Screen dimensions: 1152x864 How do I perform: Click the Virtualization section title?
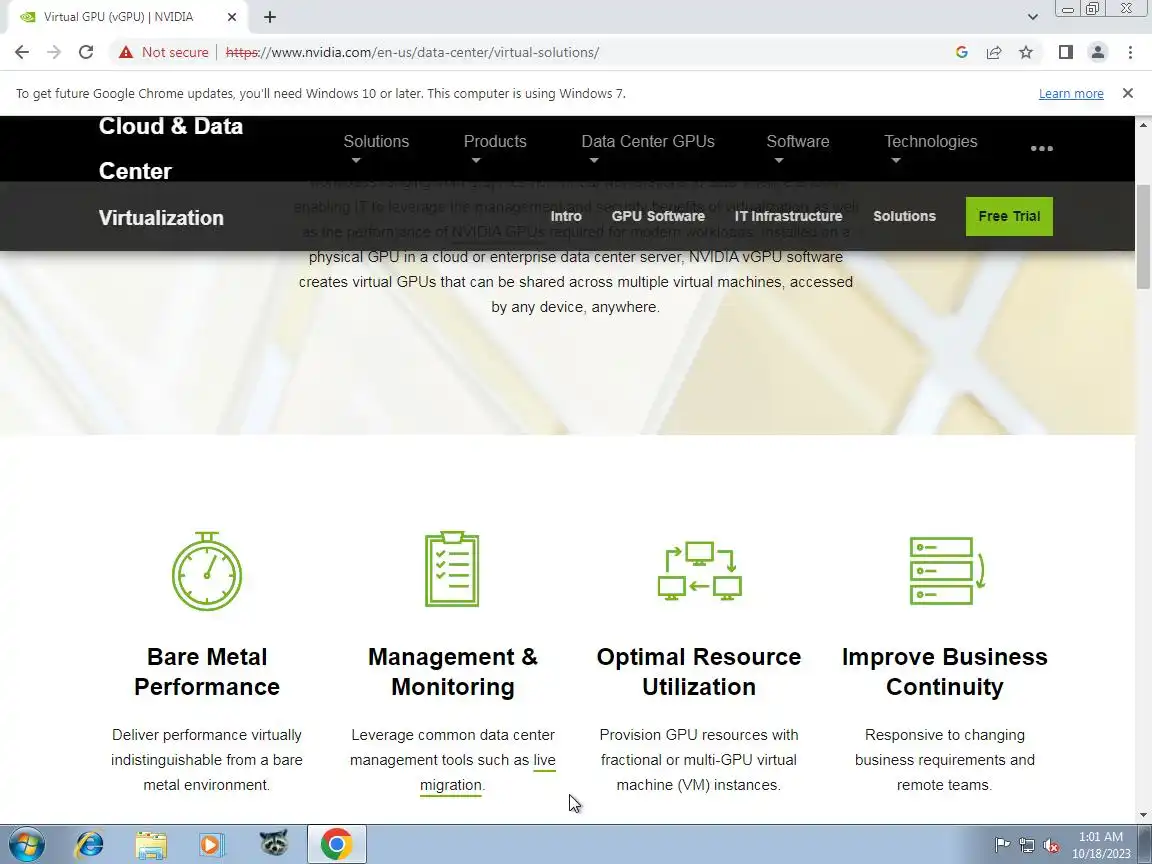(161, 217)
